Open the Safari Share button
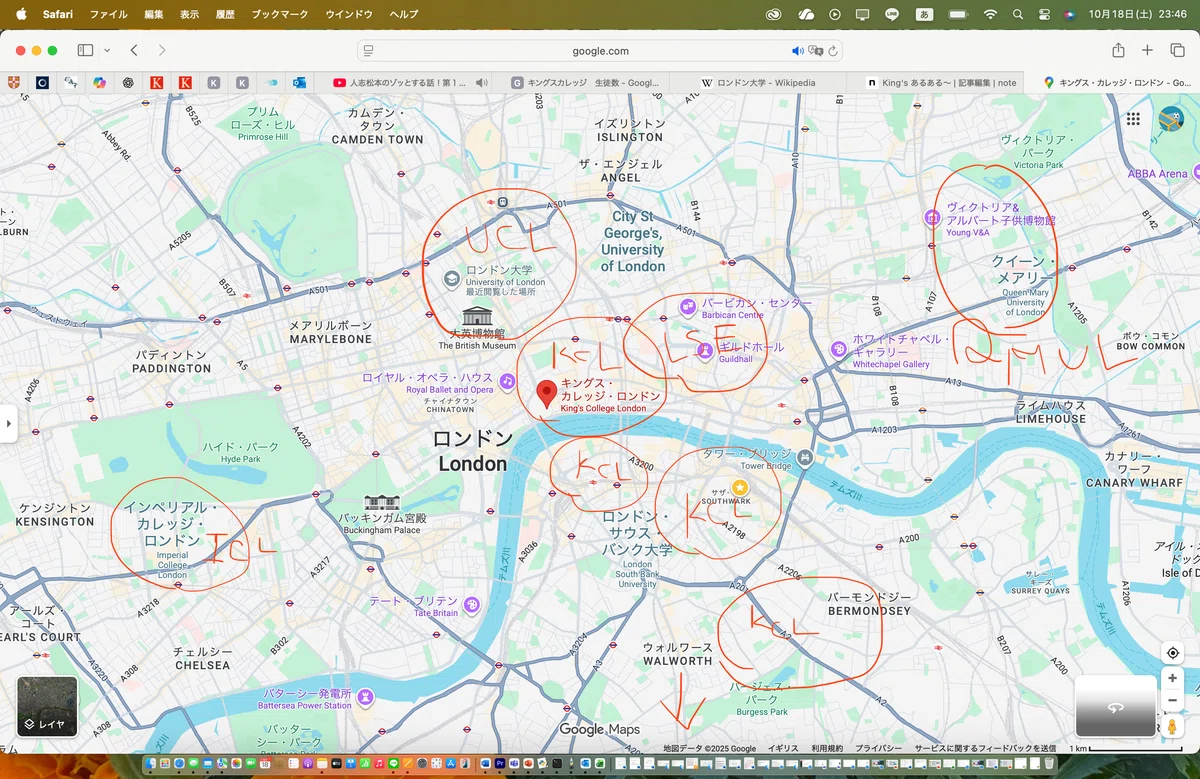 pyautogui.click(x=1118, y=50)
